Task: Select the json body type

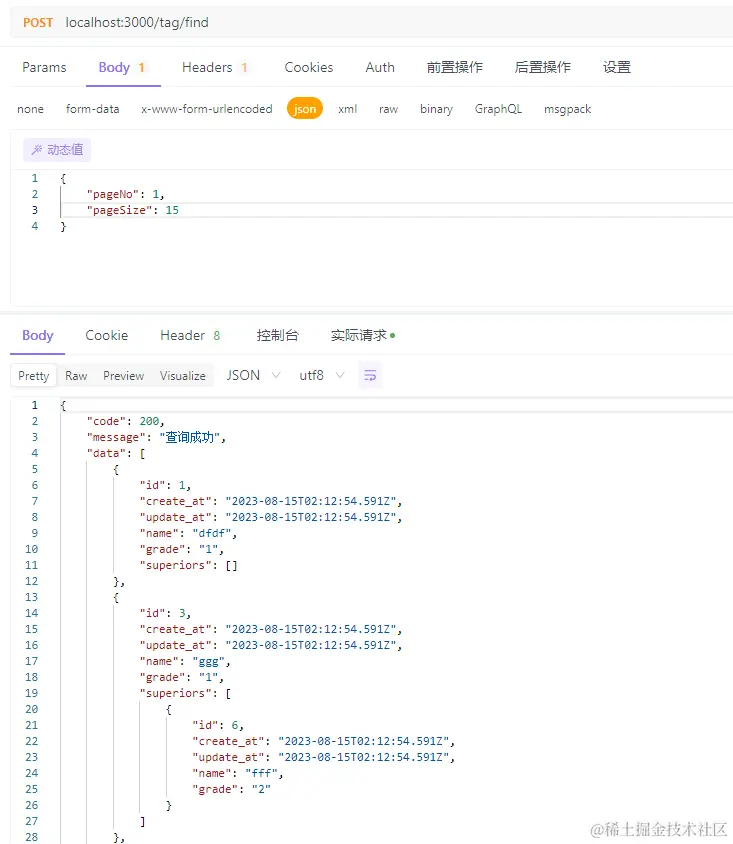Action: click(305, 109)
